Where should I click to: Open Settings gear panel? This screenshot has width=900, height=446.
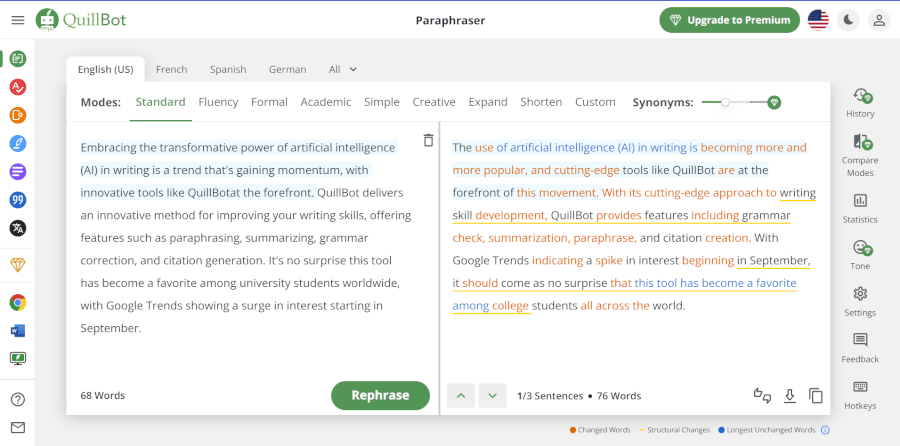pos(860,302)
